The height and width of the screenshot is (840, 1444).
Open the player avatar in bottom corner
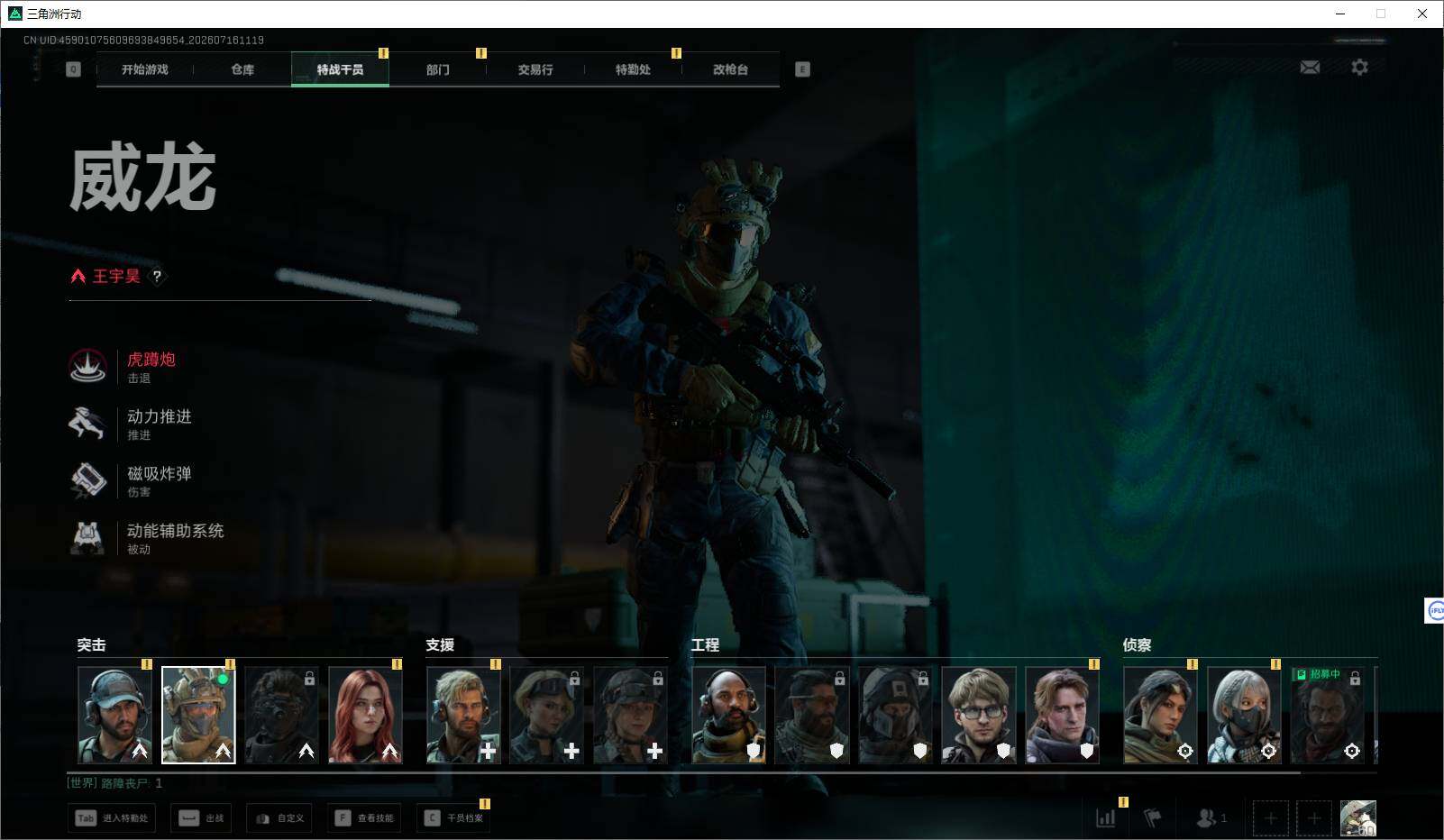1358,818
